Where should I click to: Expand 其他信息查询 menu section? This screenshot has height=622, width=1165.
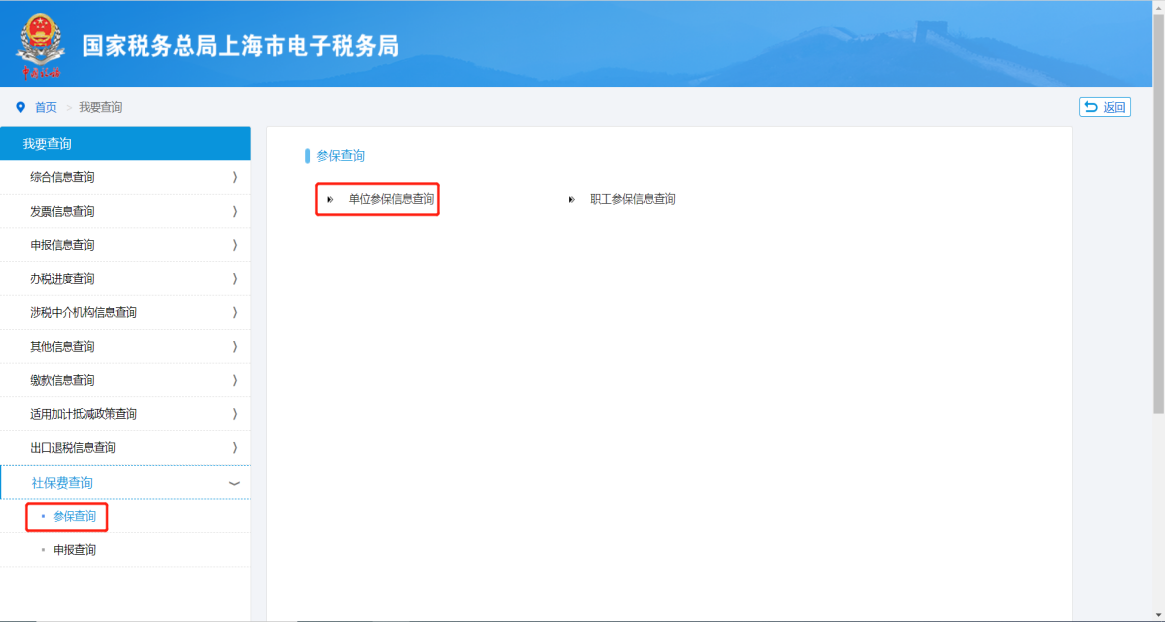pyautogui.click(x=125, y=347)
